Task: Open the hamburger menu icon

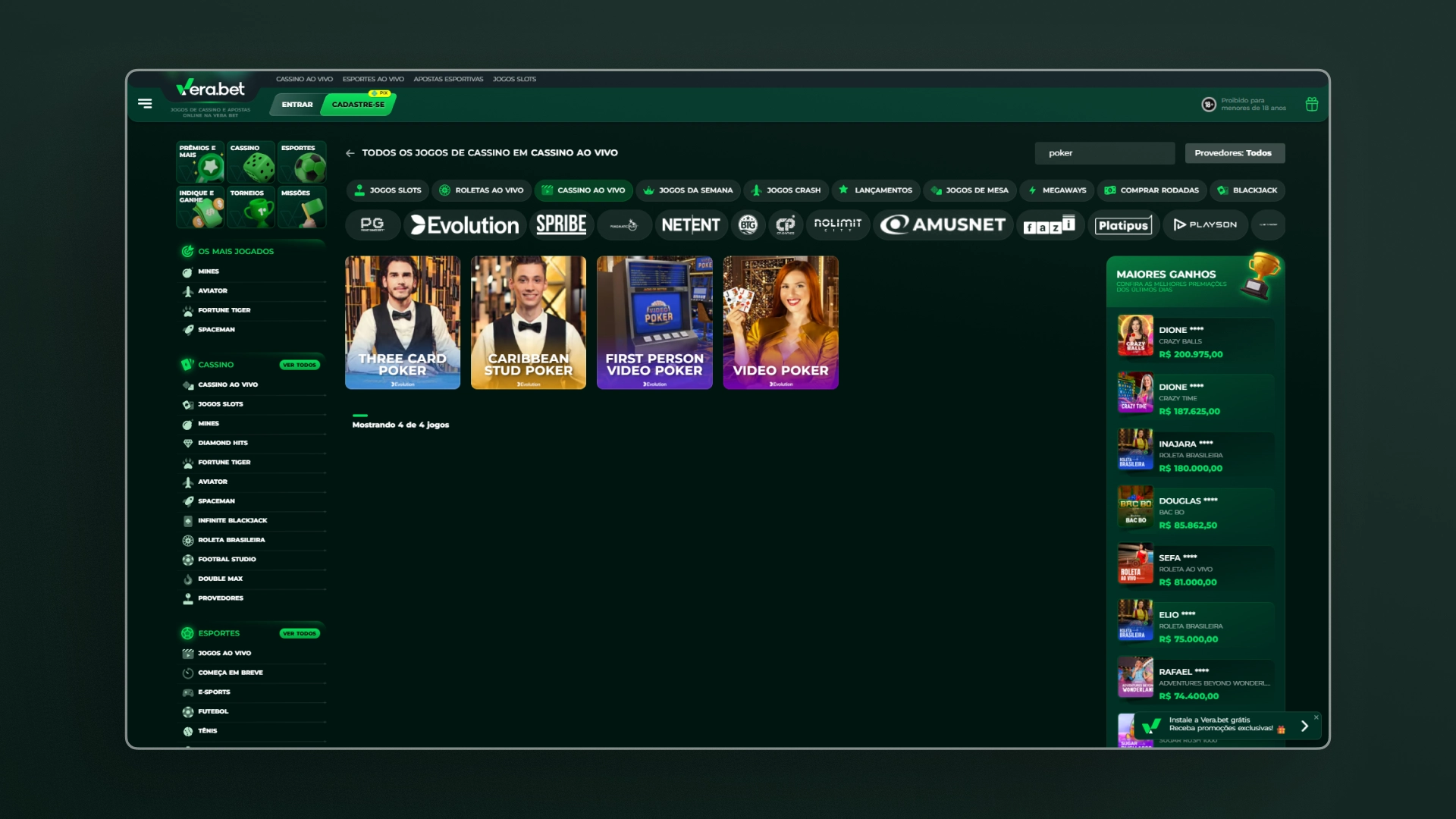Action: [x=145, y=104]
